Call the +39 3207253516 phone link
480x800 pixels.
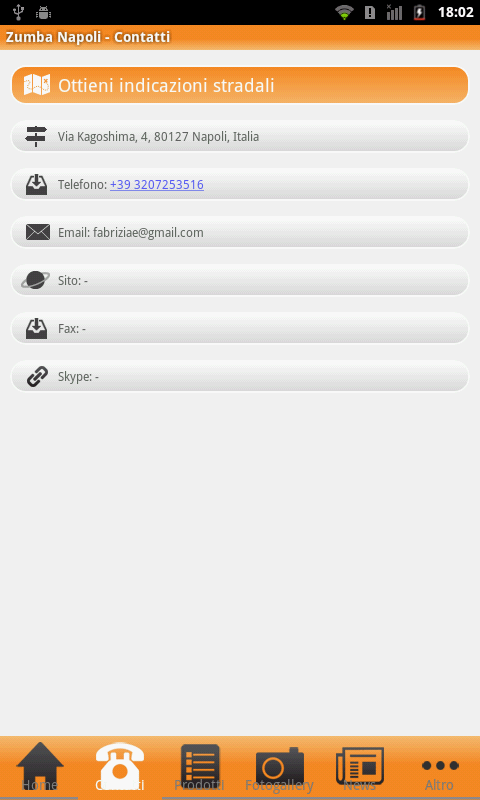[157, 185]
